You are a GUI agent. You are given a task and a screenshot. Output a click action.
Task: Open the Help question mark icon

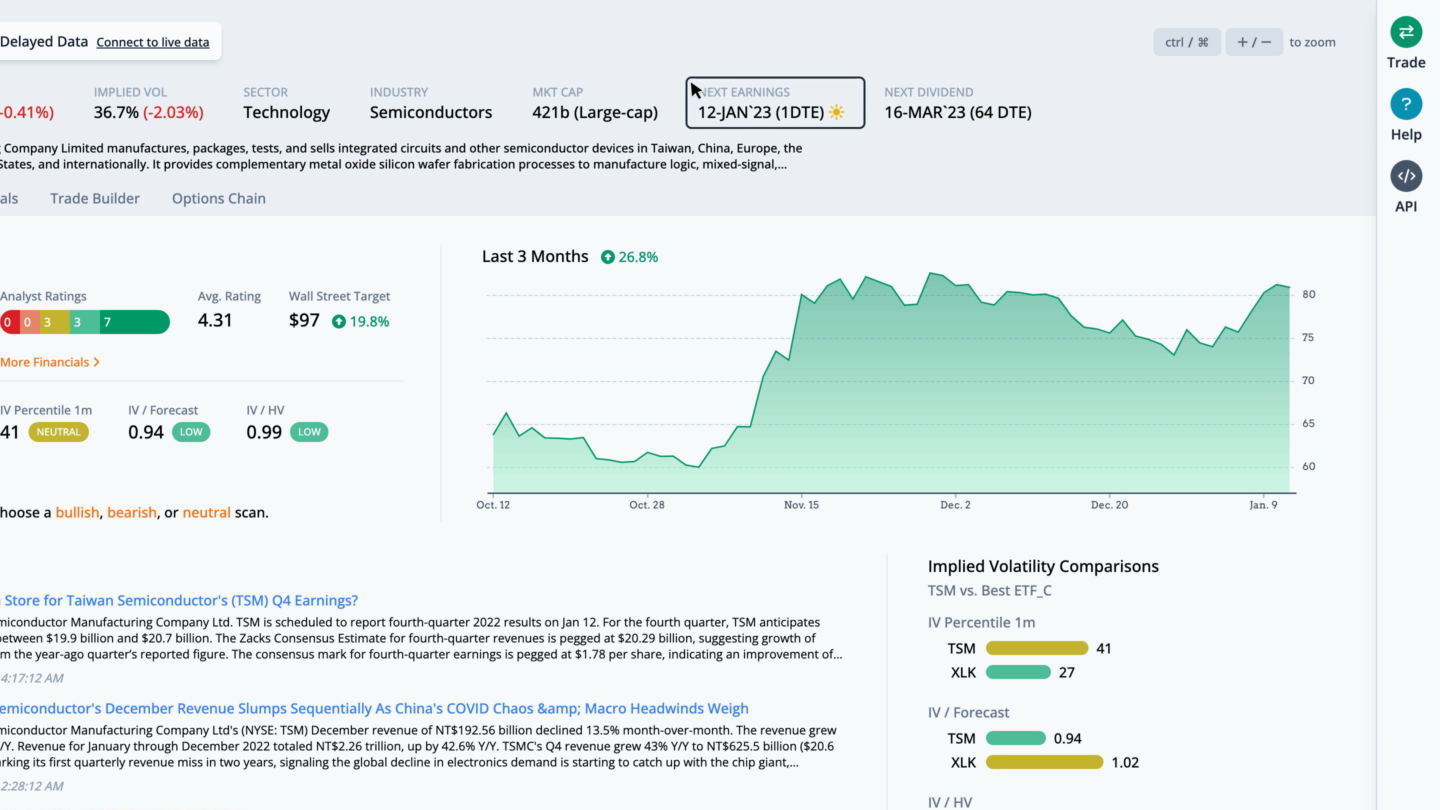pyautogui.click(x=1406, y=104)
